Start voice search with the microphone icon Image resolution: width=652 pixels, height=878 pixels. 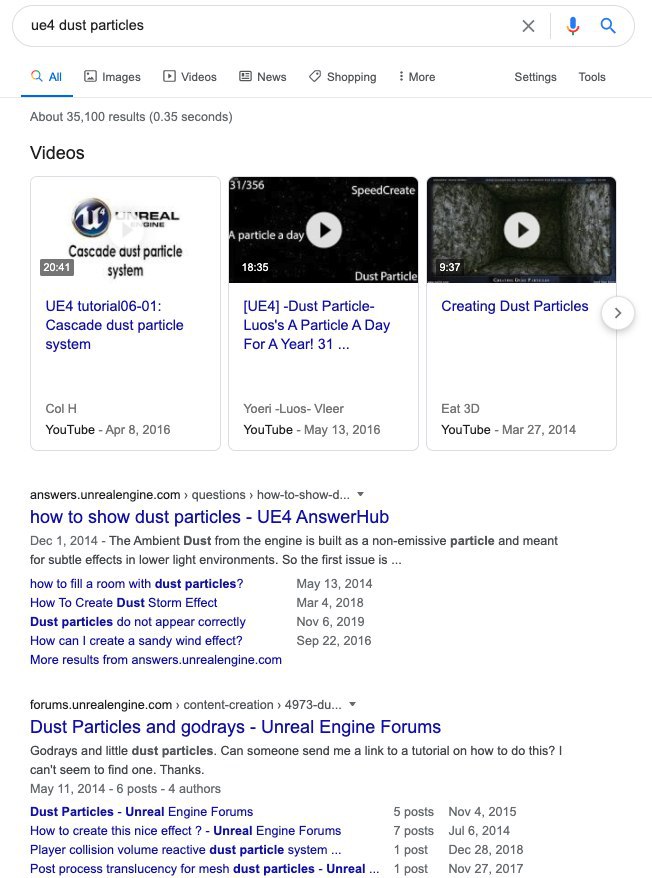[572, 26]
